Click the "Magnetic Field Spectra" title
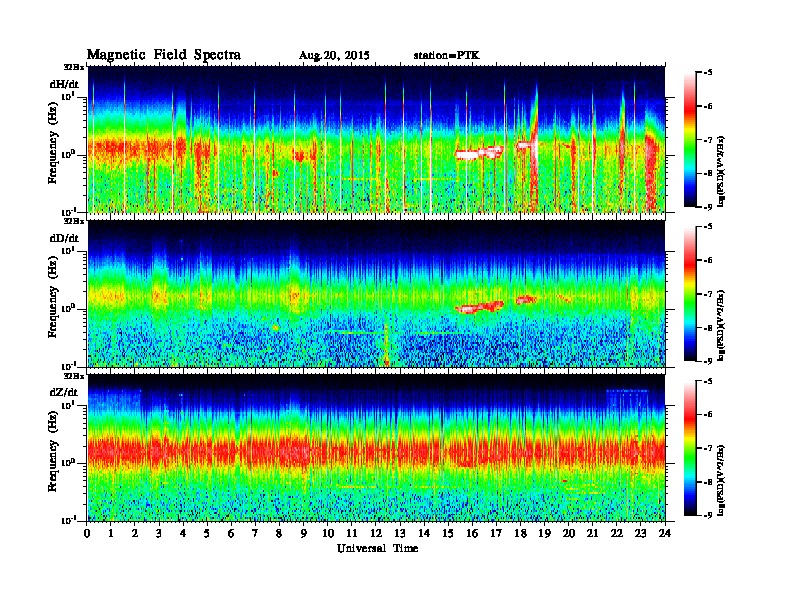This screenshot has width=792, height=612. click(164, 55)
